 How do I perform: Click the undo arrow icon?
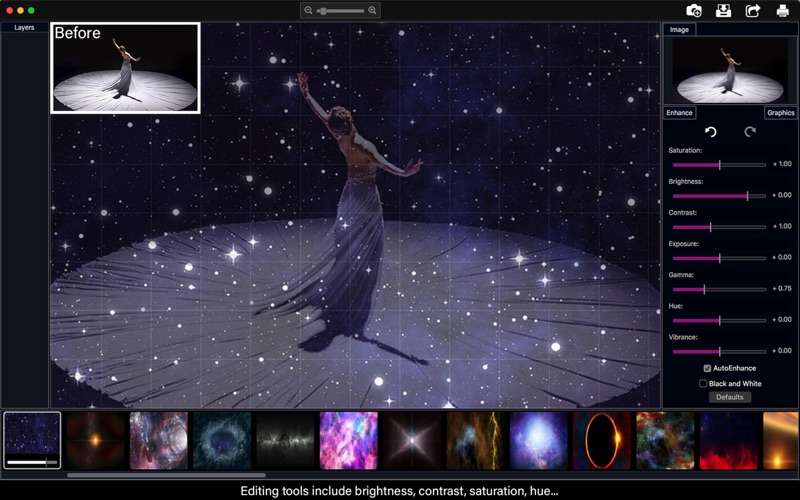711,132
